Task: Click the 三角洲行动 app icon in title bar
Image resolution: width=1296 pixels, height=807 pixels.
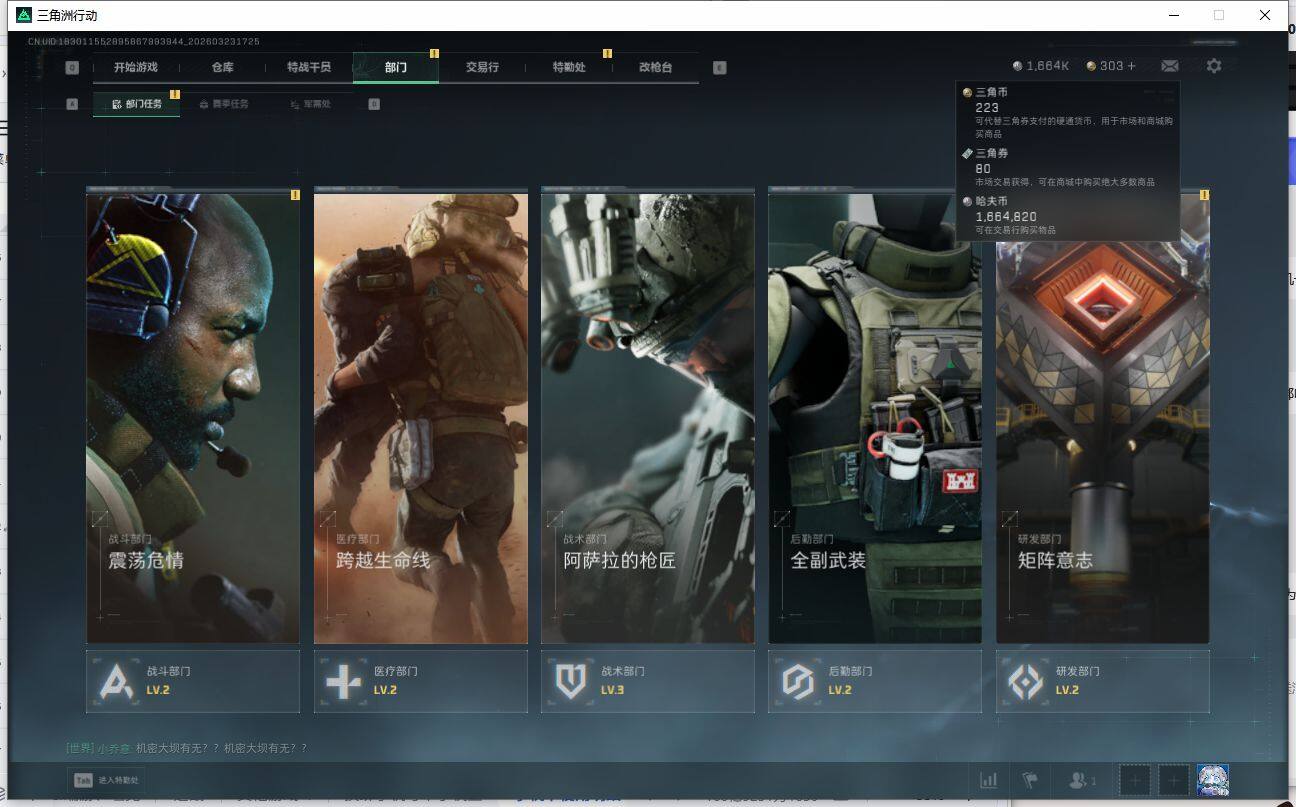Action: point(24,15)
